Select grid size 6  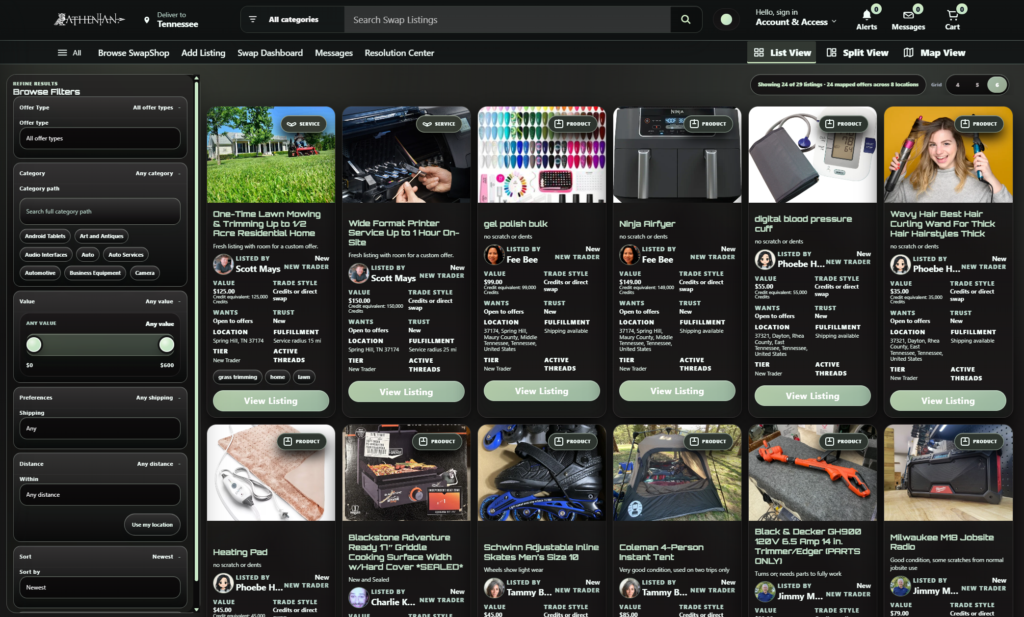pos(997,85)
